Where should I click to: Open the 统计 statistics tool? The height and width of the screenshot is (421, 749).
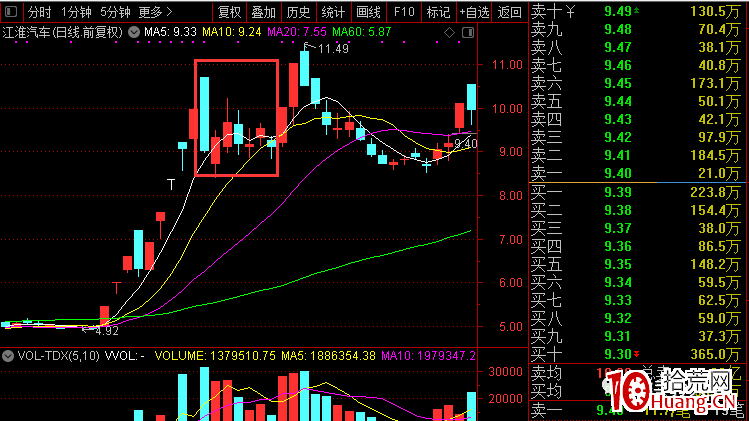(333, 12)
